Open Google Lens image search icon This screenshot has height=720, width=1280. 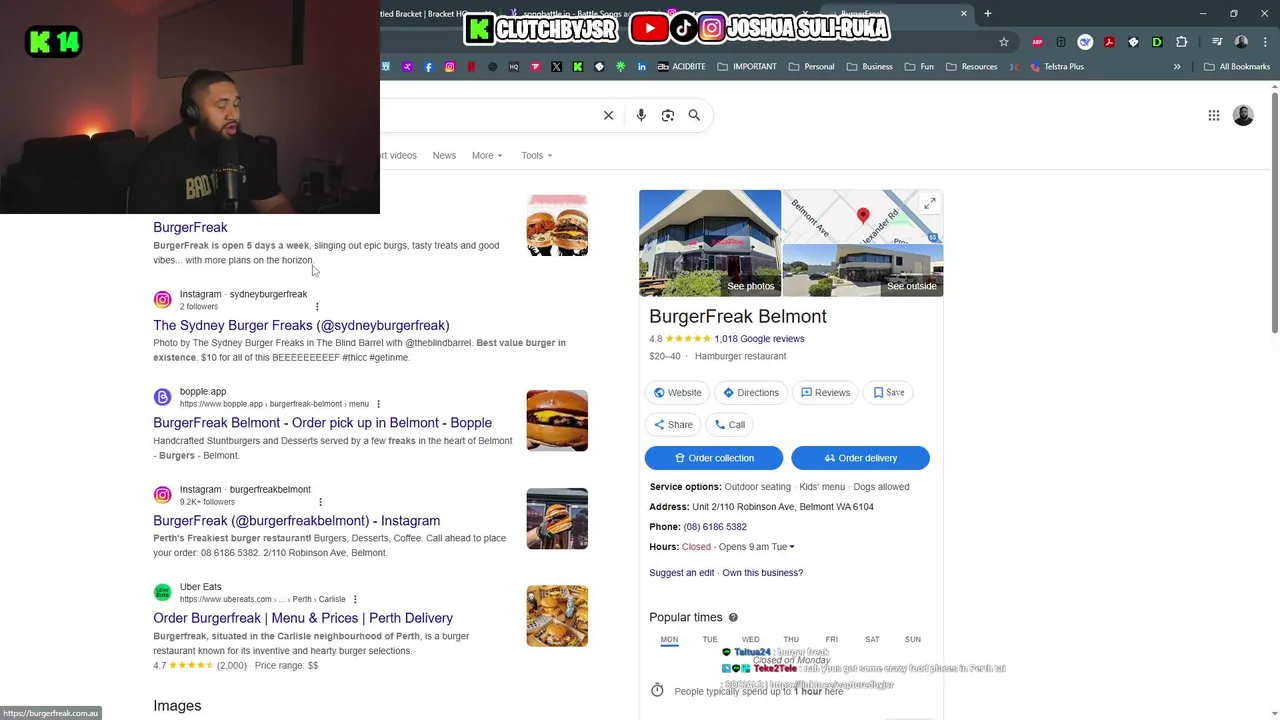click(x=668, y=115)
